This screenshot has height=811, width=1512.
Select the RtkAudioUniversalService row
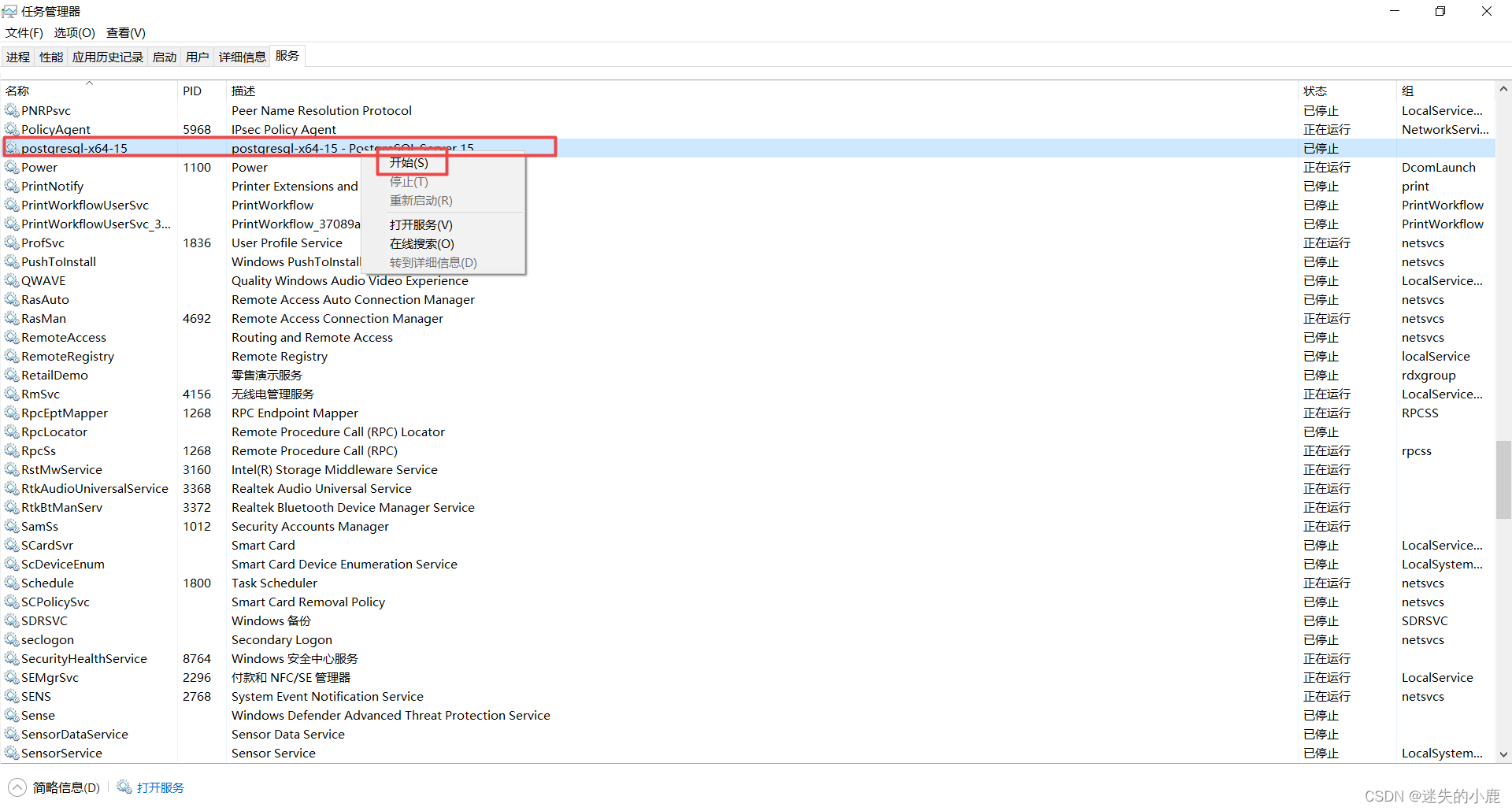(x=748, y=488)
